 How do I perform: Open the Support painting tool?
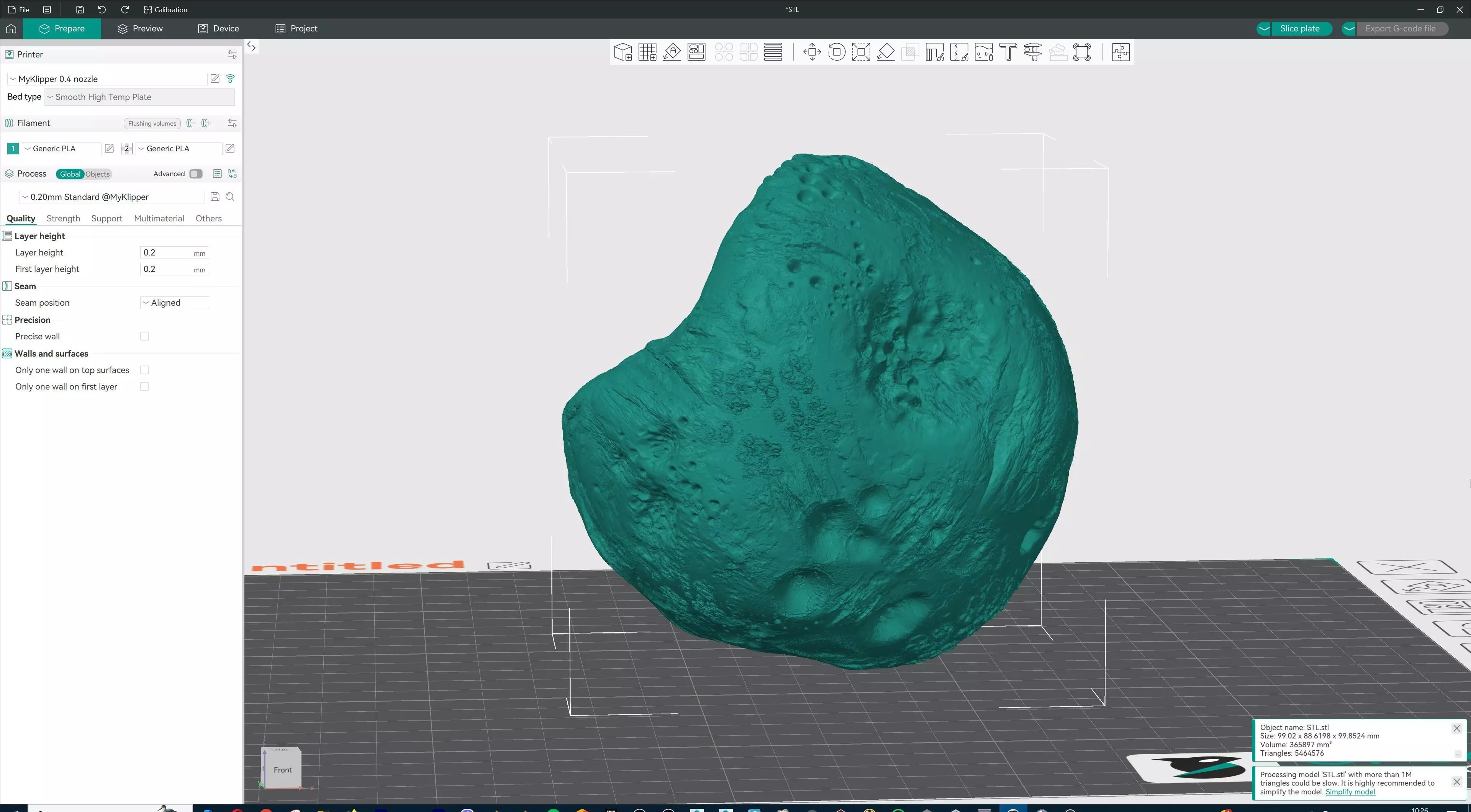coord(935,52)
